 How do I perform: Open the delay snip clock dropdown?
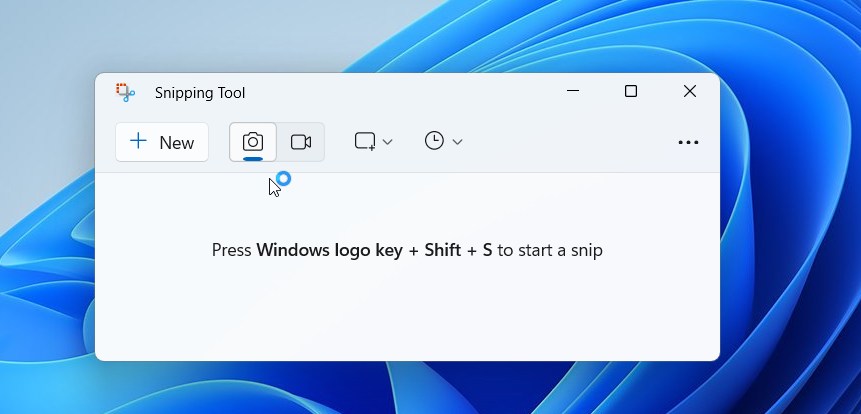pyautogui.click(x=443, y=142)
